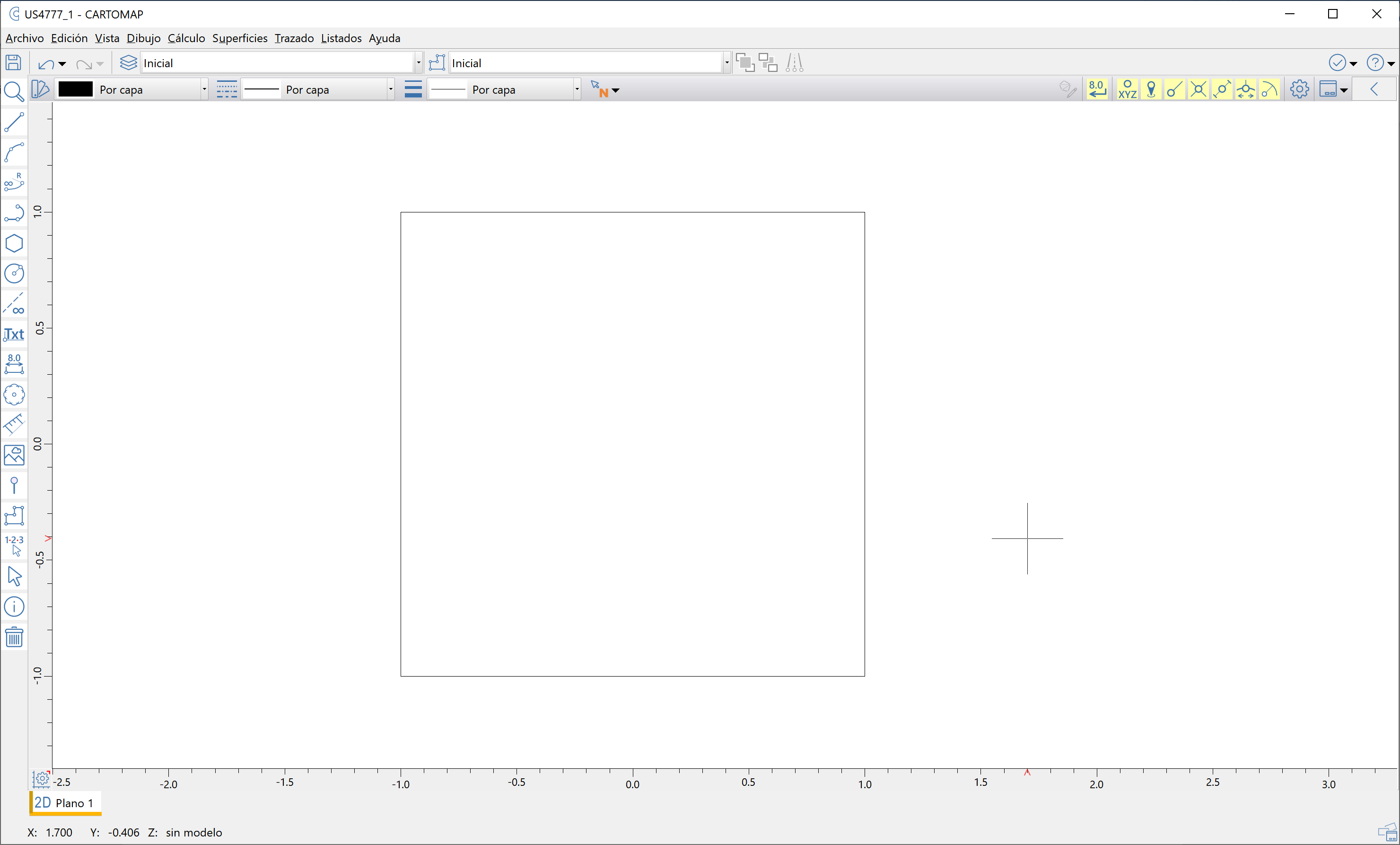
Task: Toggle the 8.0 coordinate entry snap
Action: 1097,89
